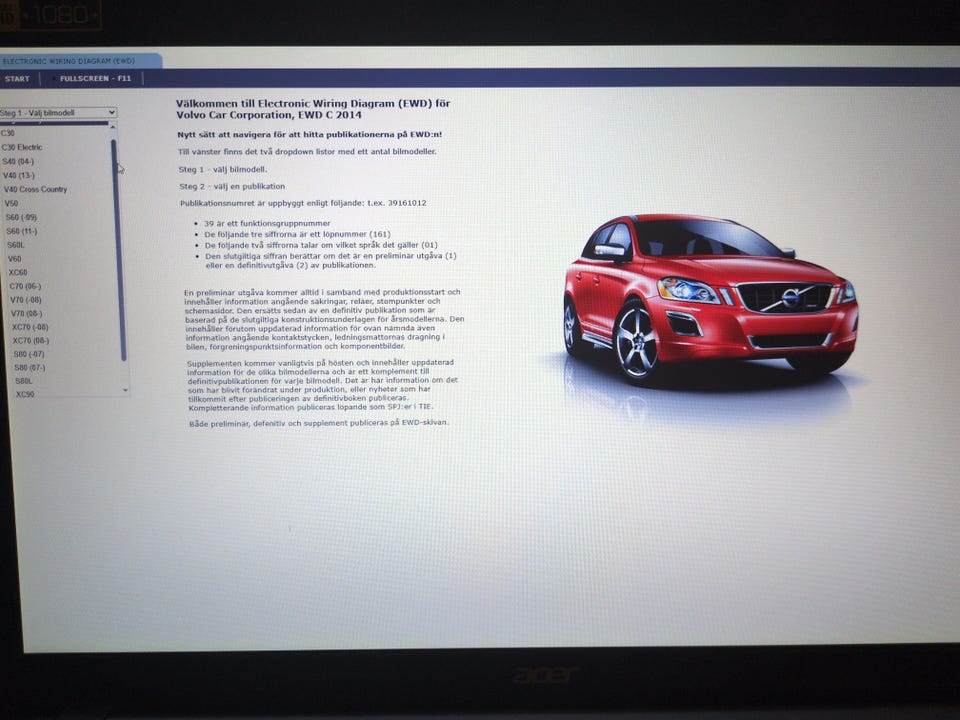Click the red Volvo XC60 image
The width and height of the screenshot is (960, 720).
[710, 300]
